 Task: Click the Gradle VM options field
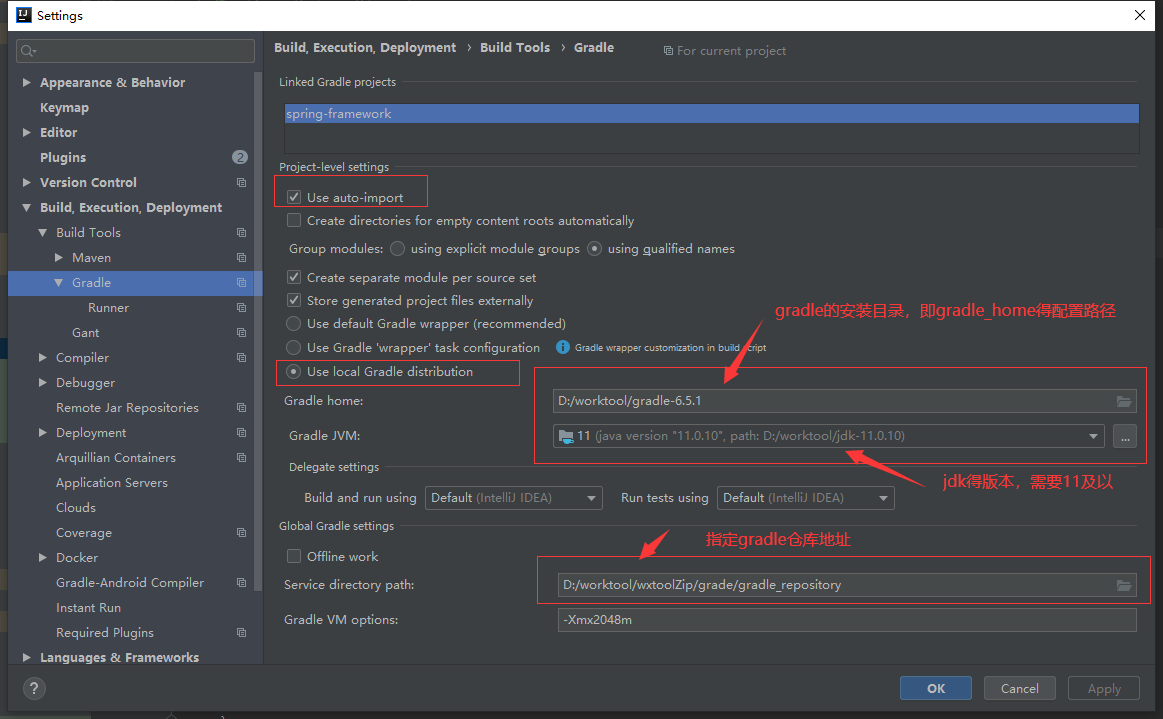847,620
